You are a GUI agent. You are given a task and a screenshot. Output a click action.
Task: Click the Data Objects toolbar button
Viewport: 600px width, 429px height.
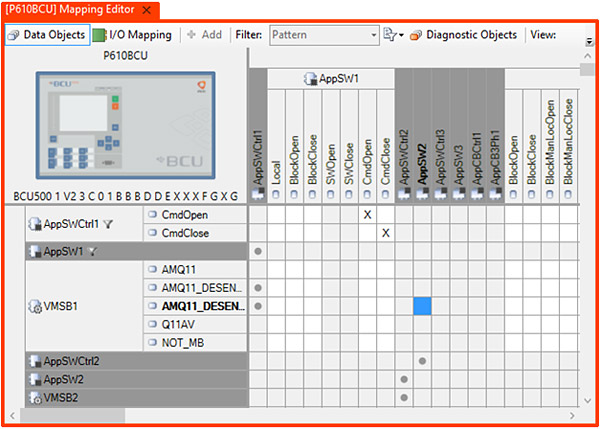[x=47, y=35]
